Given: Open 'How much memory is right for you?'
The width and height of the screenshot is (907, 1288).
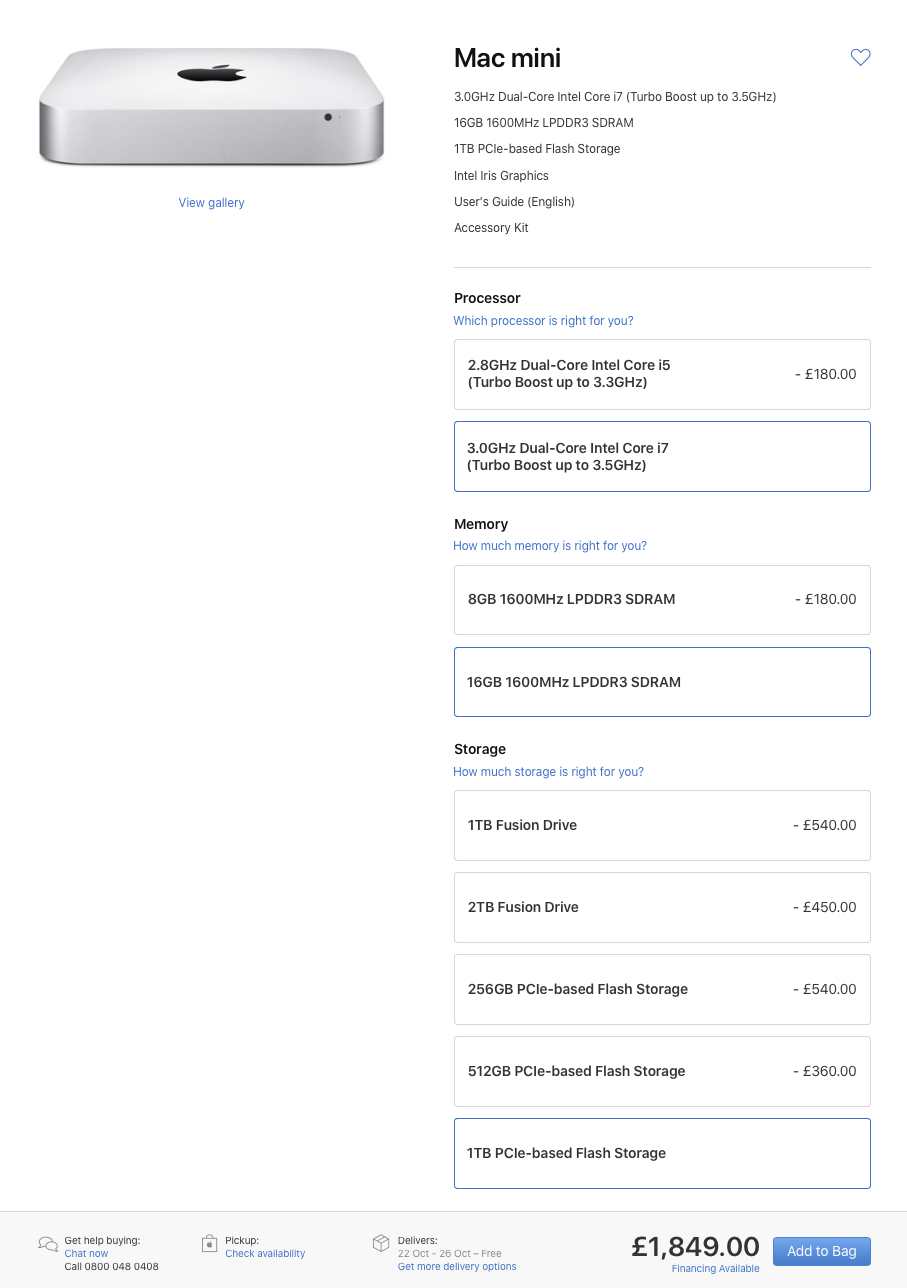Looking at the screenshot, I should [x=550, y=546].
